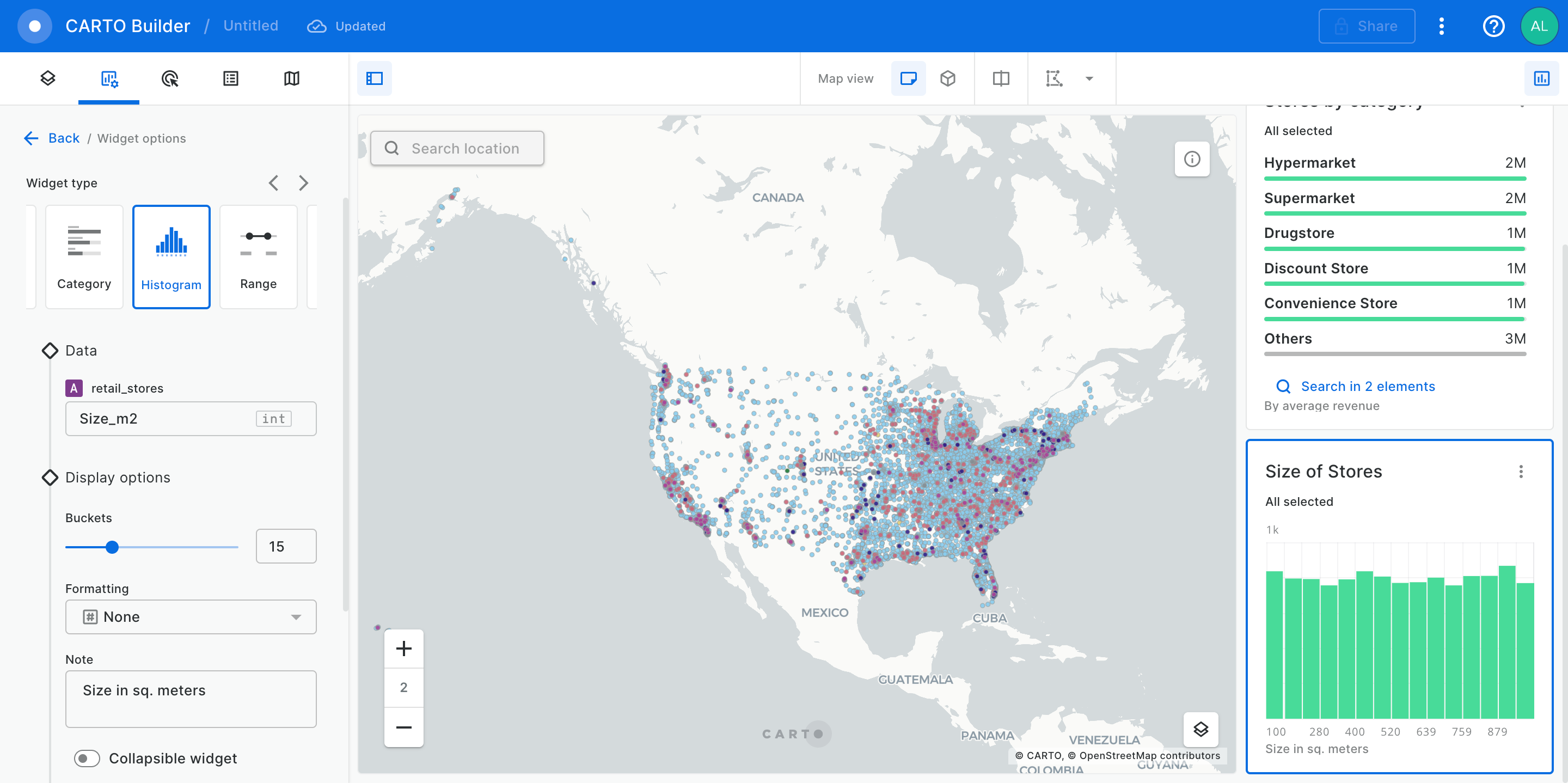The image size is (1568, 783).
Task: Click the Buckets slider handle
Action: 112,547
